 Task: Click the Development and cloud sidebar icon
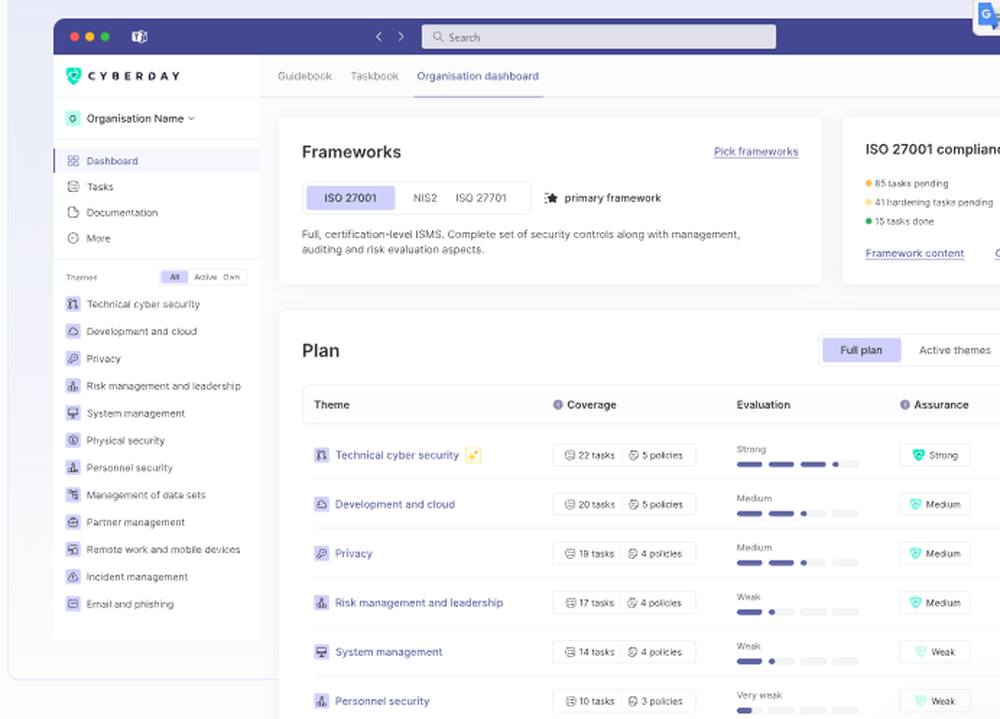point(73,331)
